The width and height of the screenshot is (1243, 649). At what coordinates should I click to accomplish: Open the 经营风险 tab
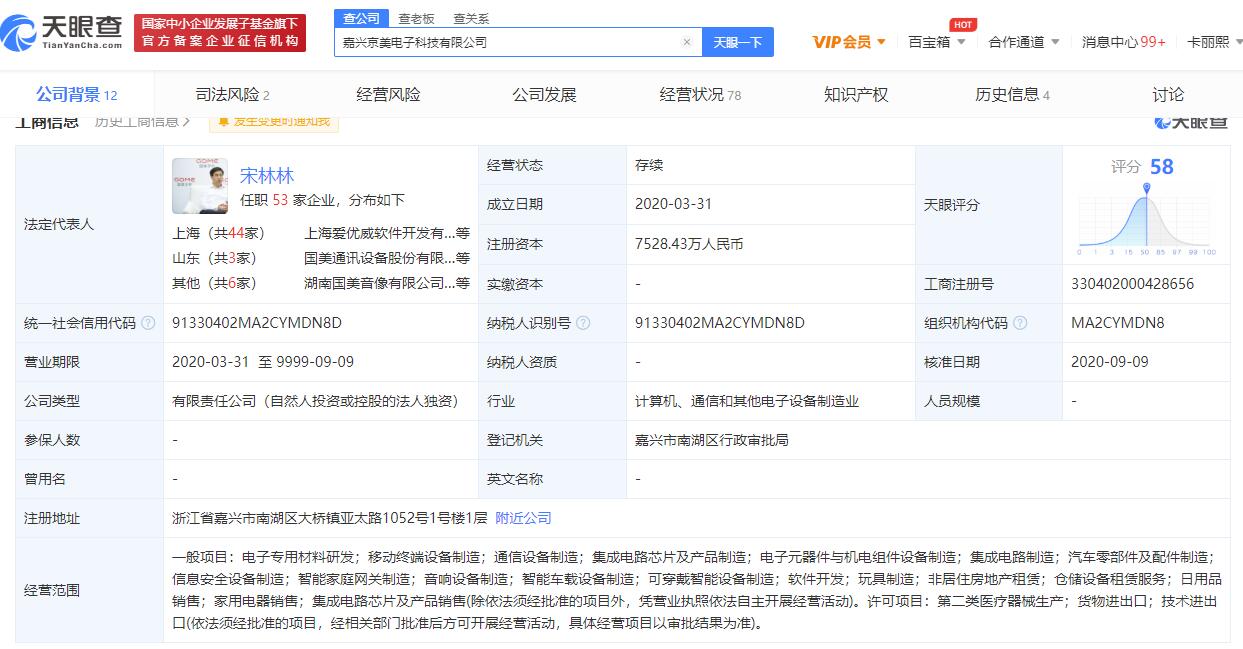click(388, 95)
